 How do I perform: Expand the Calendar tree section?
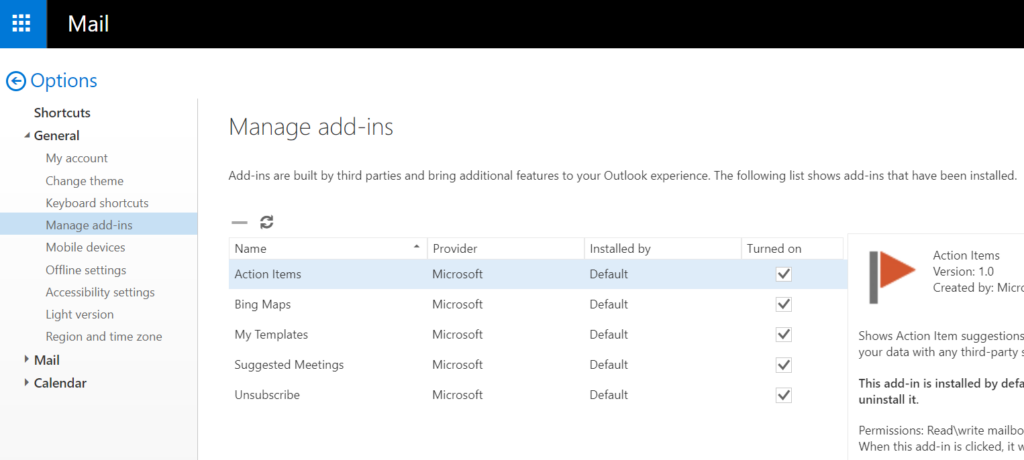(27, 382)
